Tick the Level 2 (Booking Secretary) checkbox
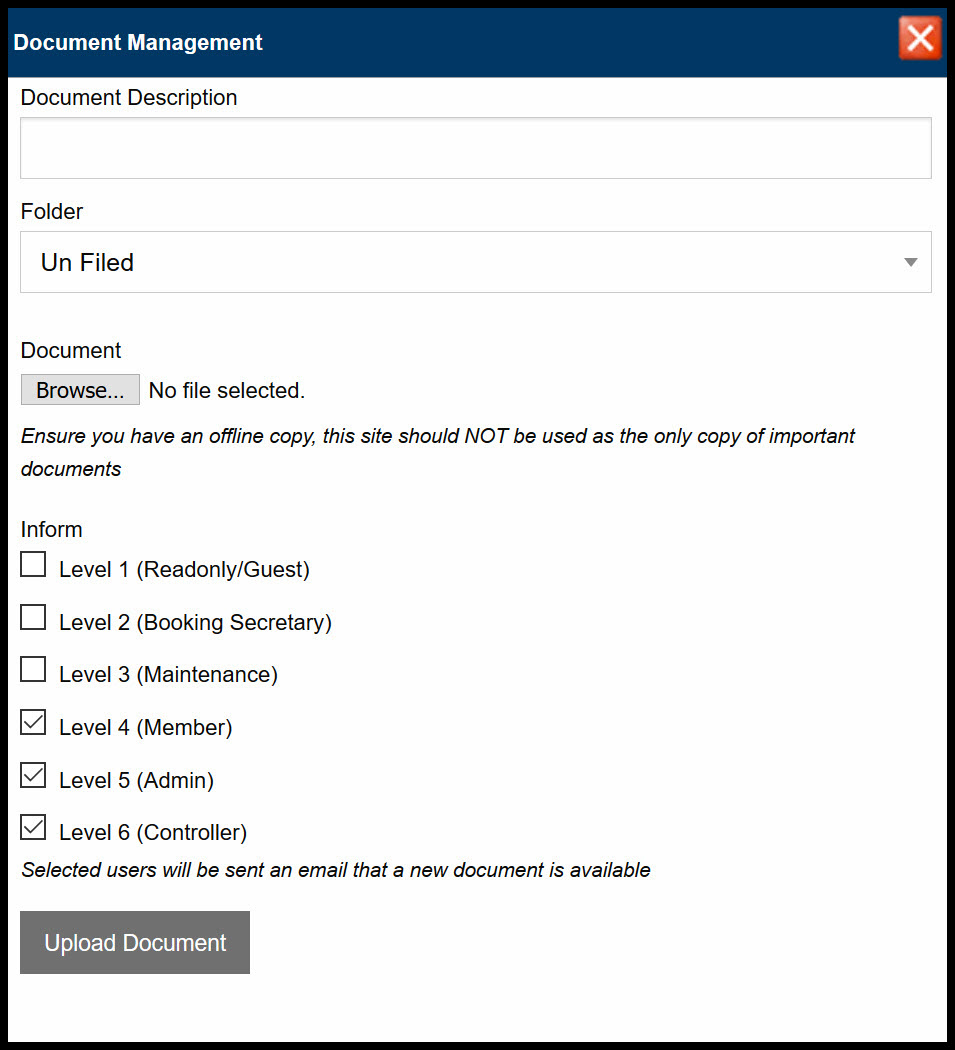The height and width of the screenshot is (1050, 955). point(33,617)
